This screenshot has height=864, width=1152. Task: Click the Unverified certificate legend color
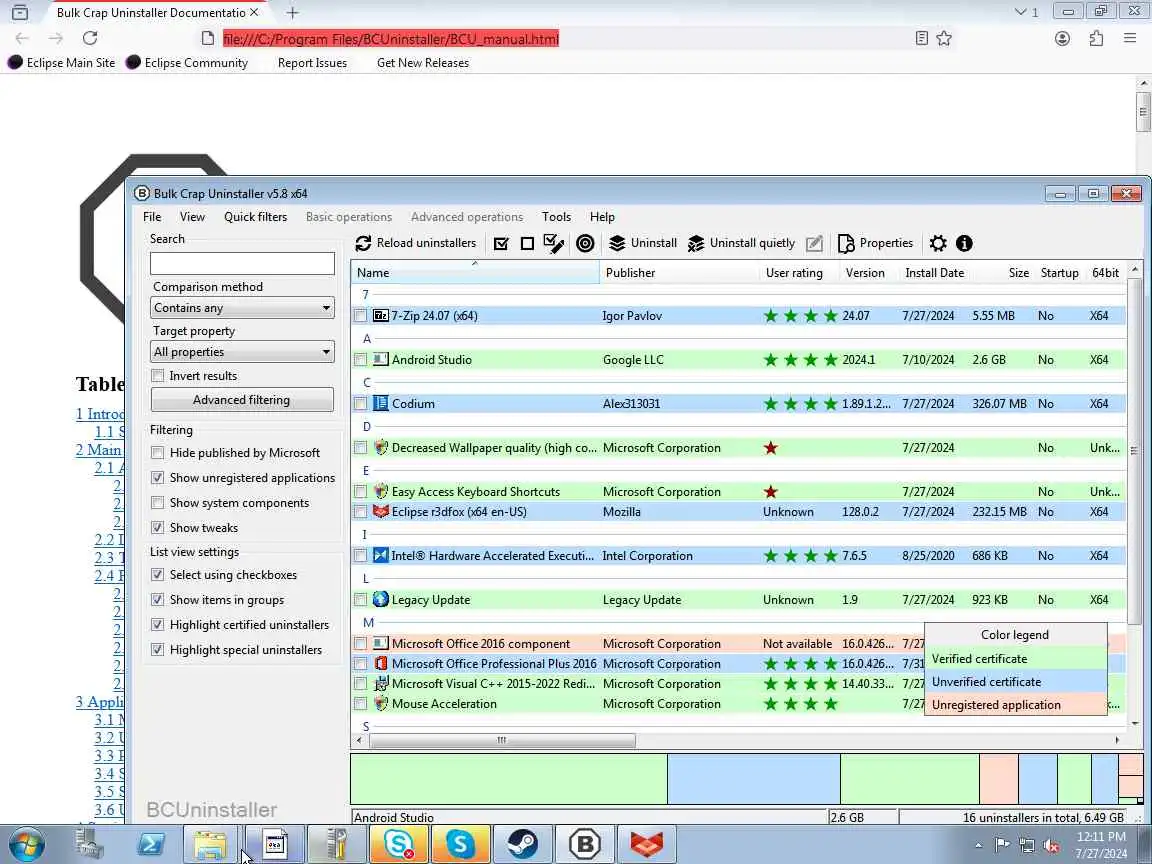(1015, 682)
